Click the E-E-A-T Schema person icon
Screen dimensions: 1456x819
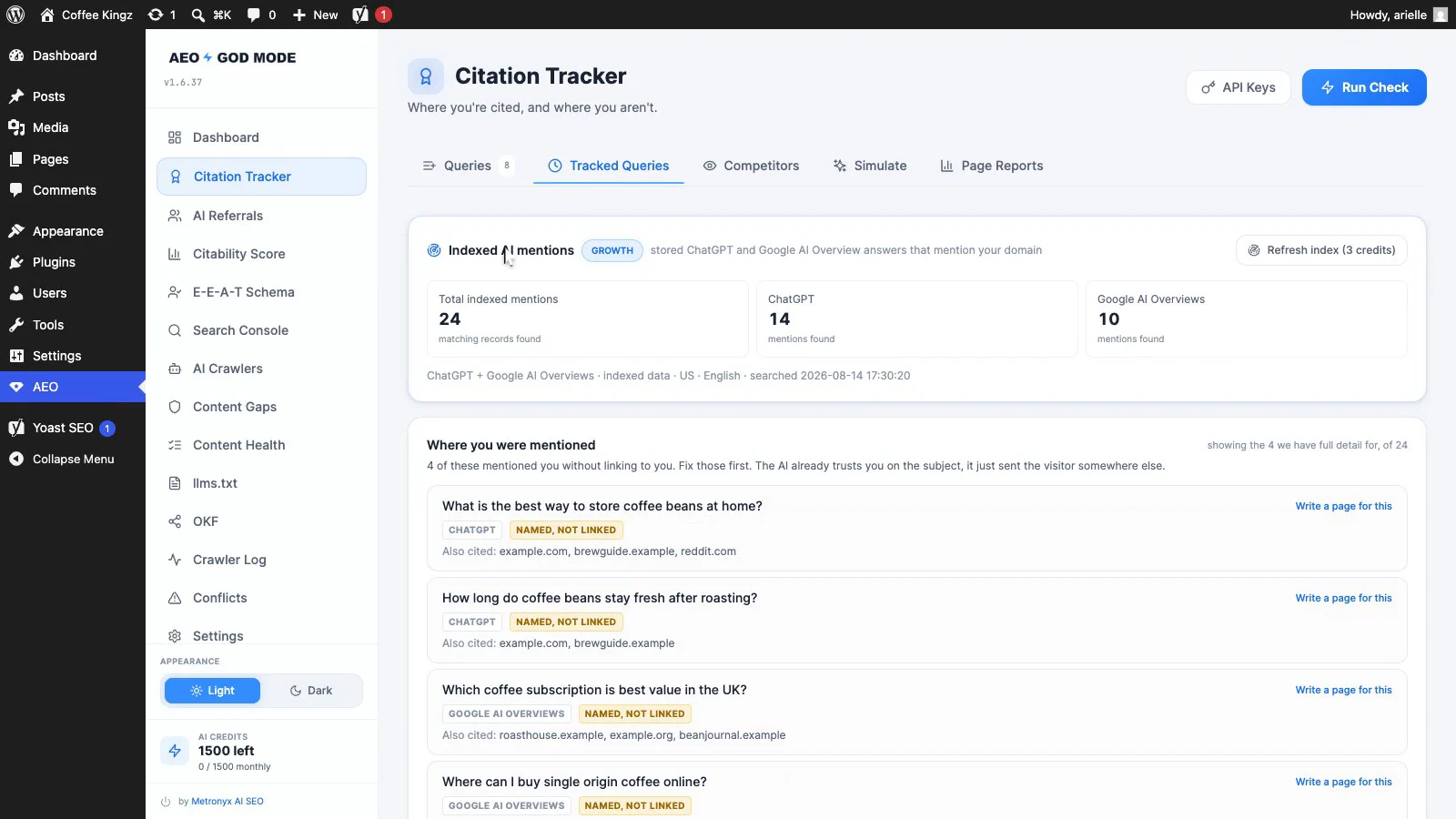pyautogui.click(x=175, y=292)
